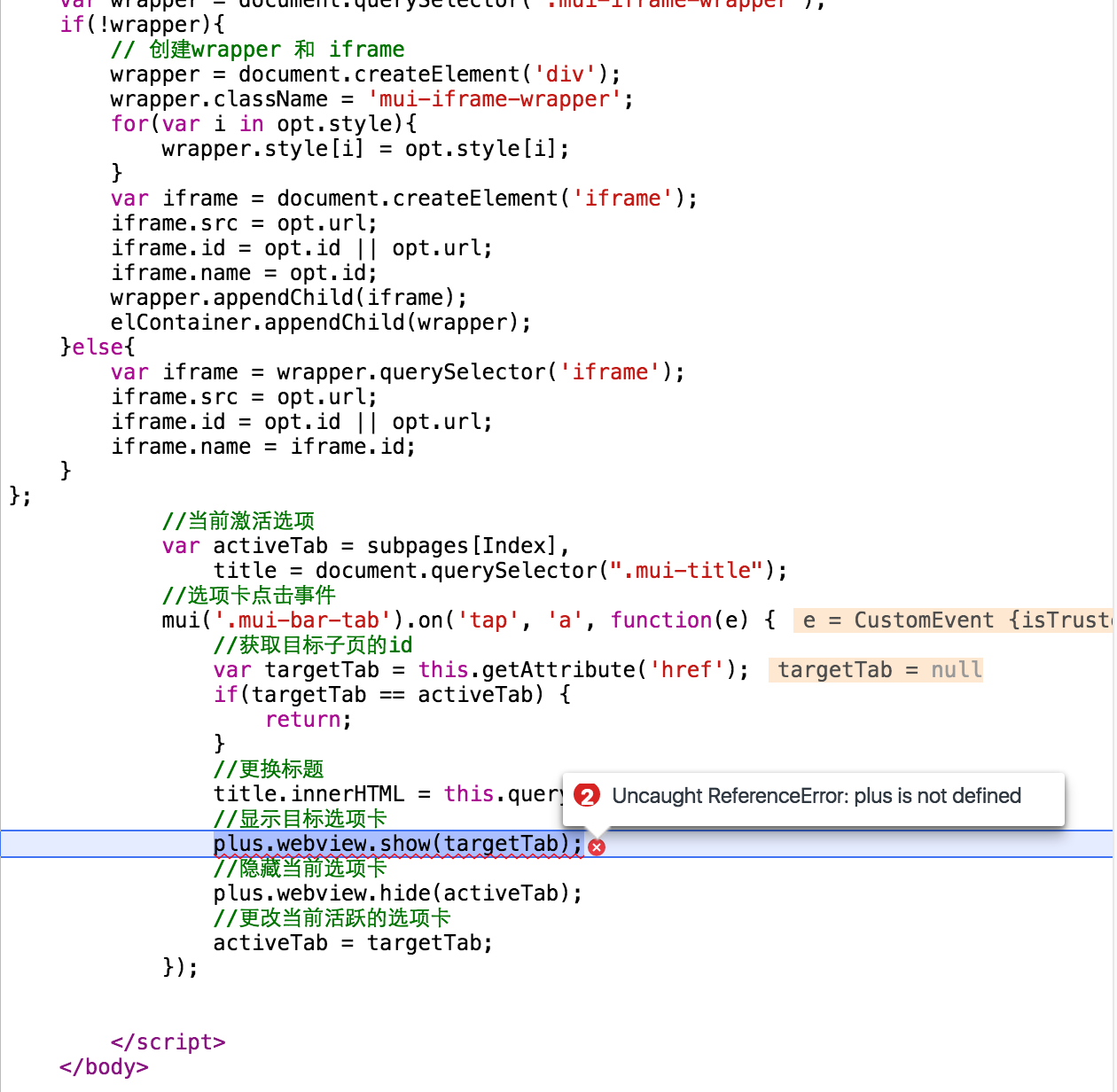This screenshot has width=1117, height=1092.
Task: Click the closing '</body>' tag
Action: click(x=104, y=1067)
